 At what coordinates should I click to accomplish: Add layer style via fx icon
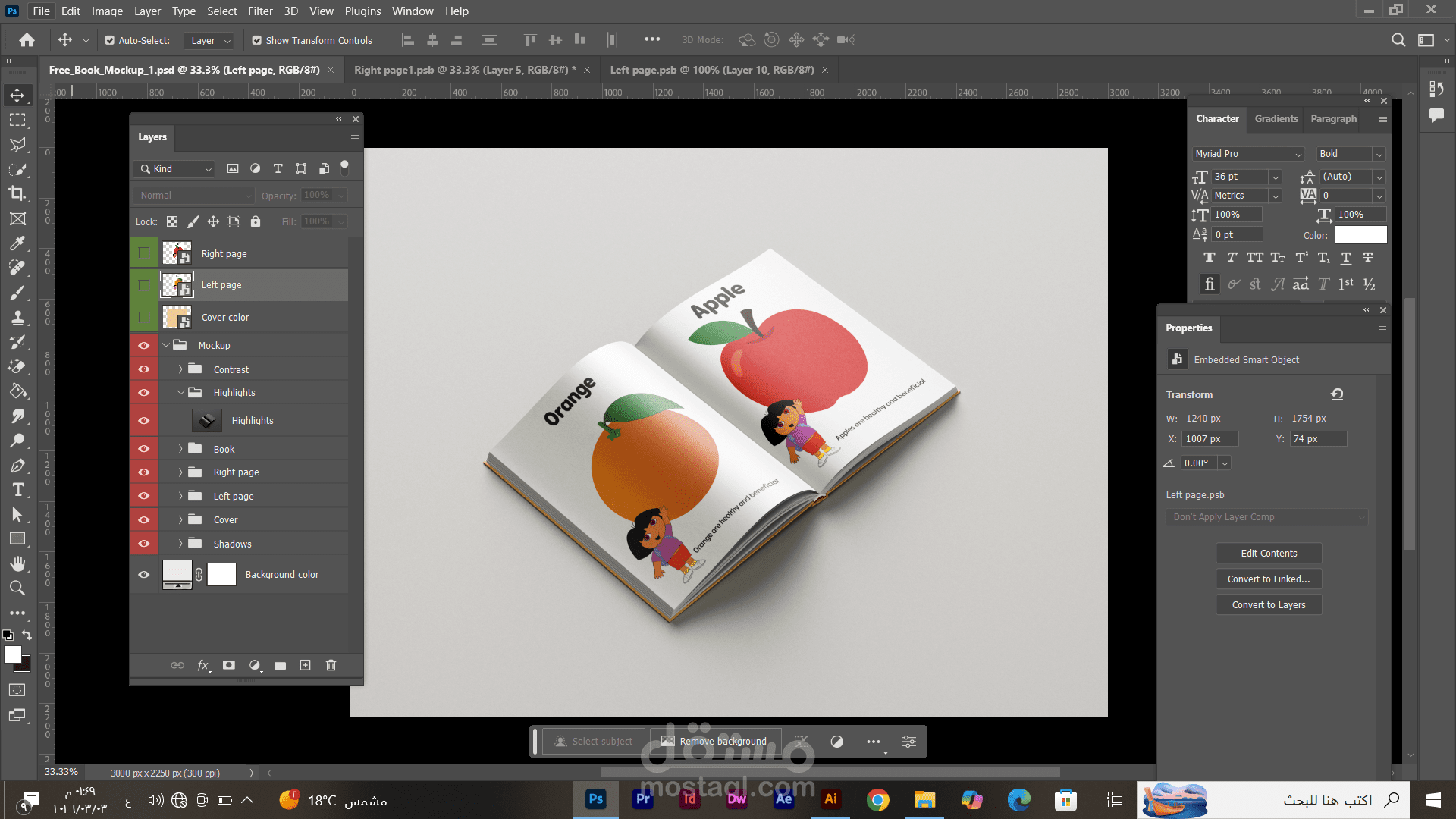(203, 665)
